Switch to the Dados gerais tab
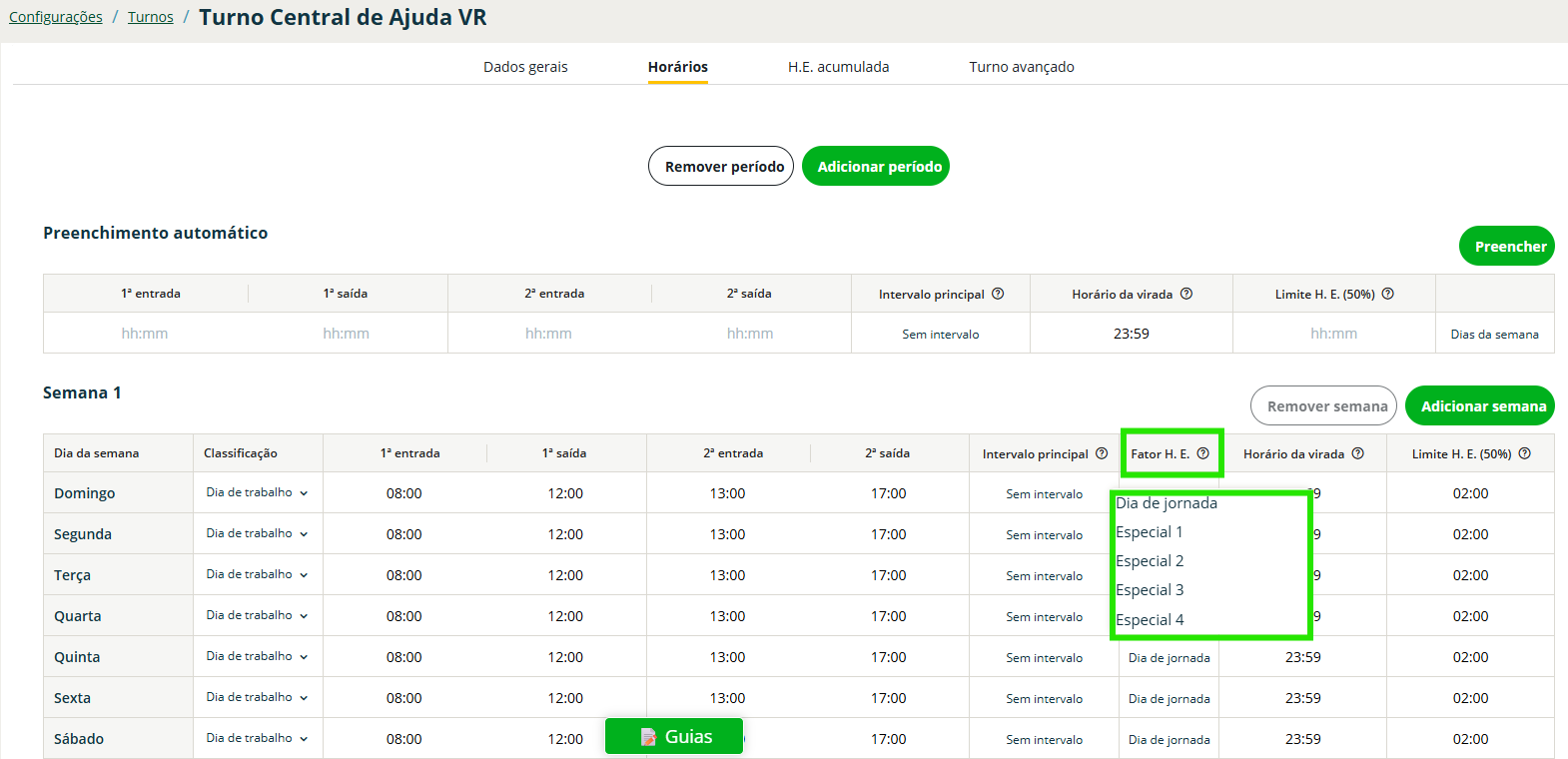The height and width of the screenshot is (759, 1568). click(x=525, y=67)
